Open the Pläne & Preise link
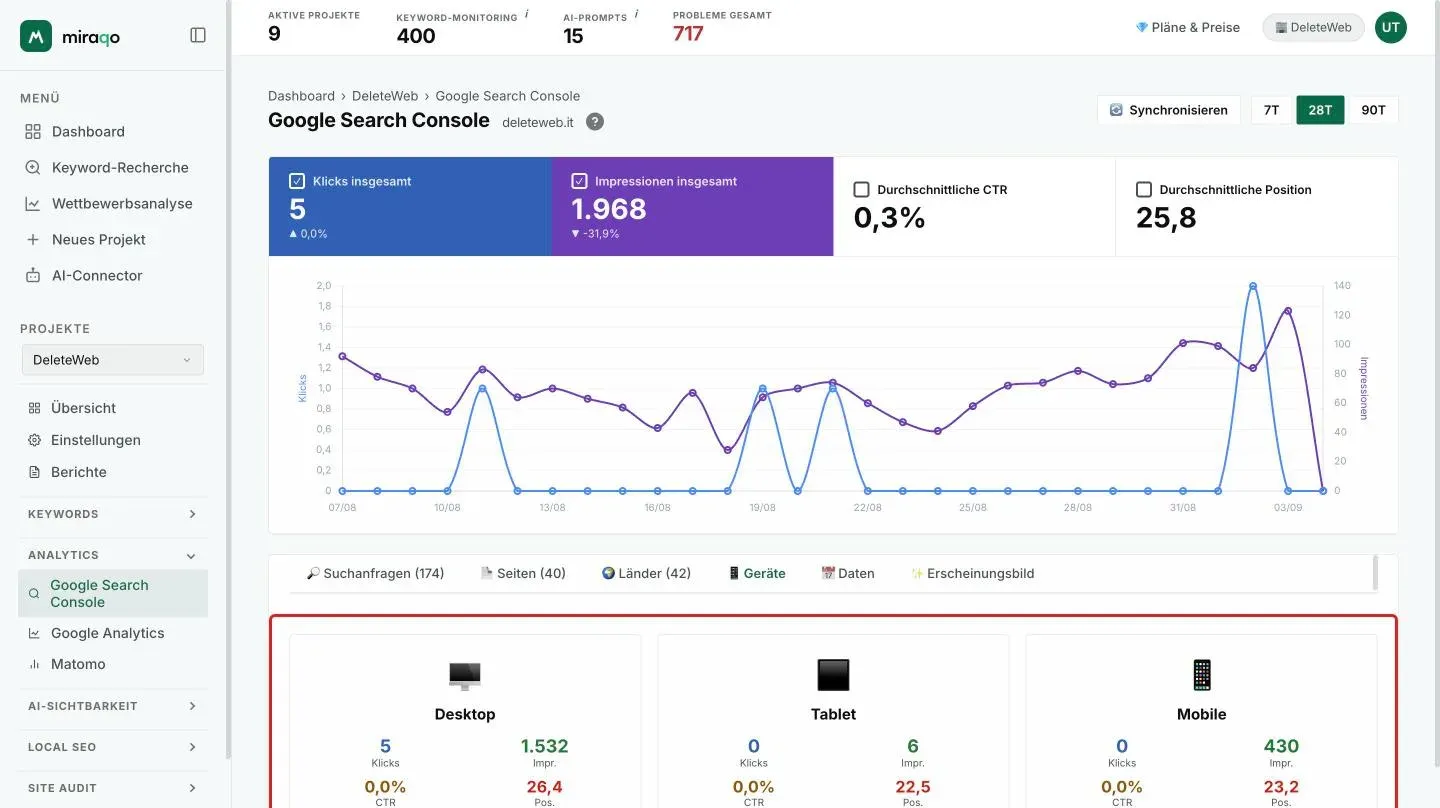Image resolution: width=1440 pixels, height=808 pixels. click(1188, 28)
